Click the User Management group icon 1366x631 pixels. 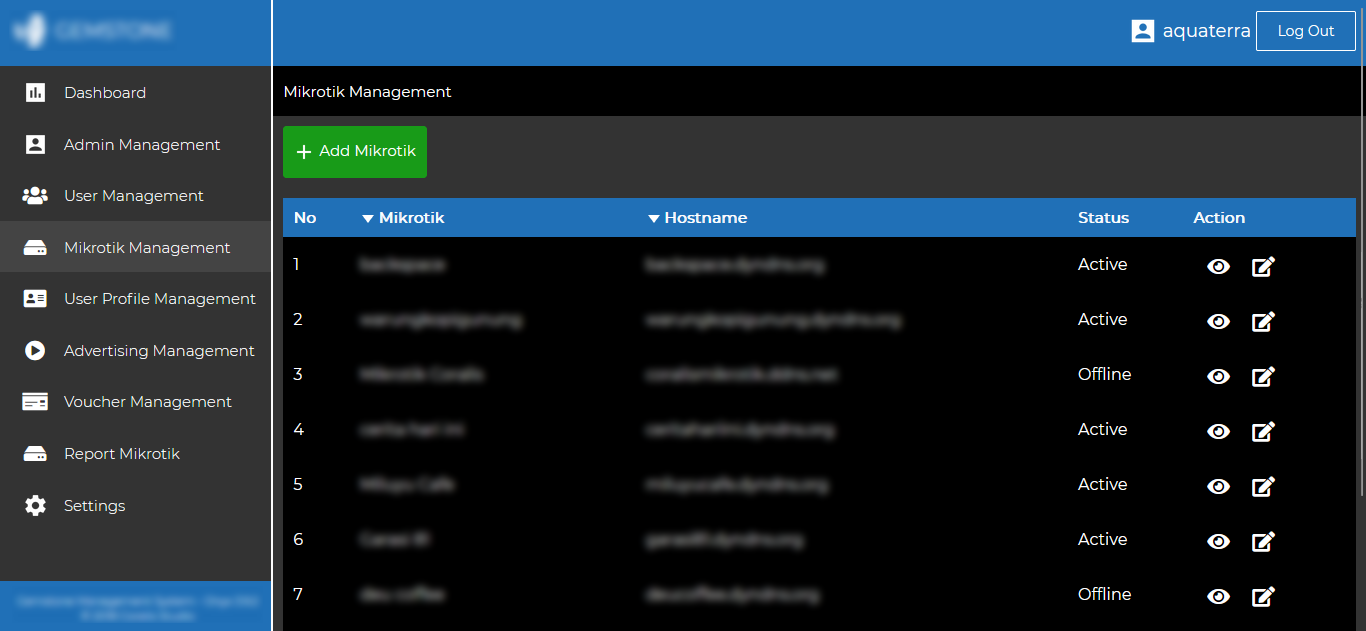(35, 196)
